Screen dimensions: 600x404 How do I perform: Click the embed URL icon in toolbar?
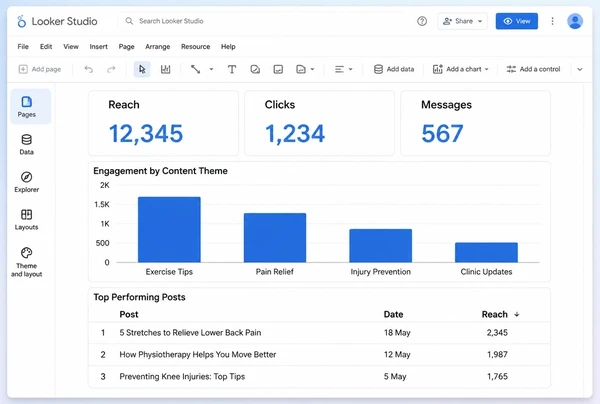click(x=301, y=69)
